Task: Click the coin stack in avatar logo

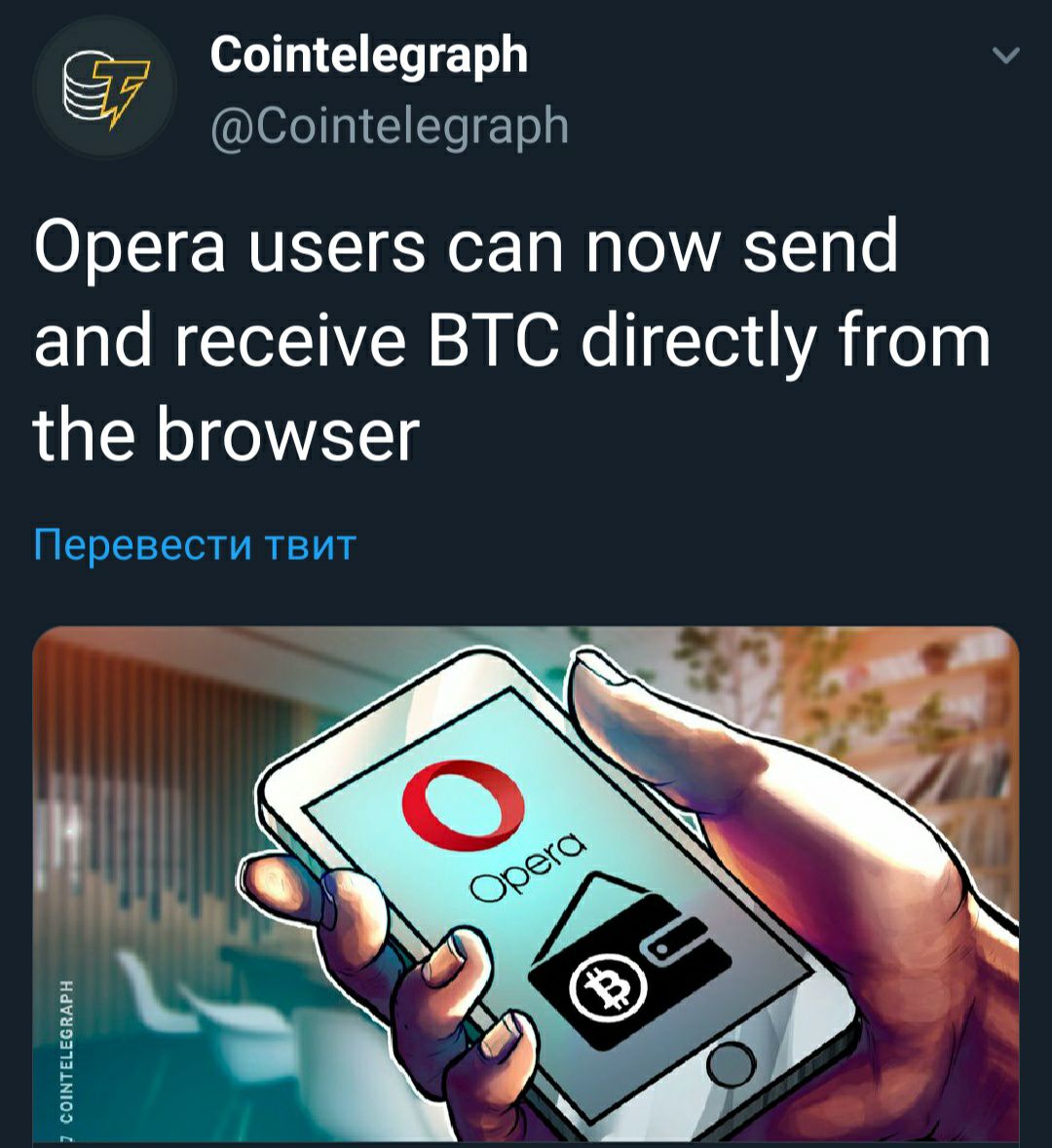Action: point(84,89)
